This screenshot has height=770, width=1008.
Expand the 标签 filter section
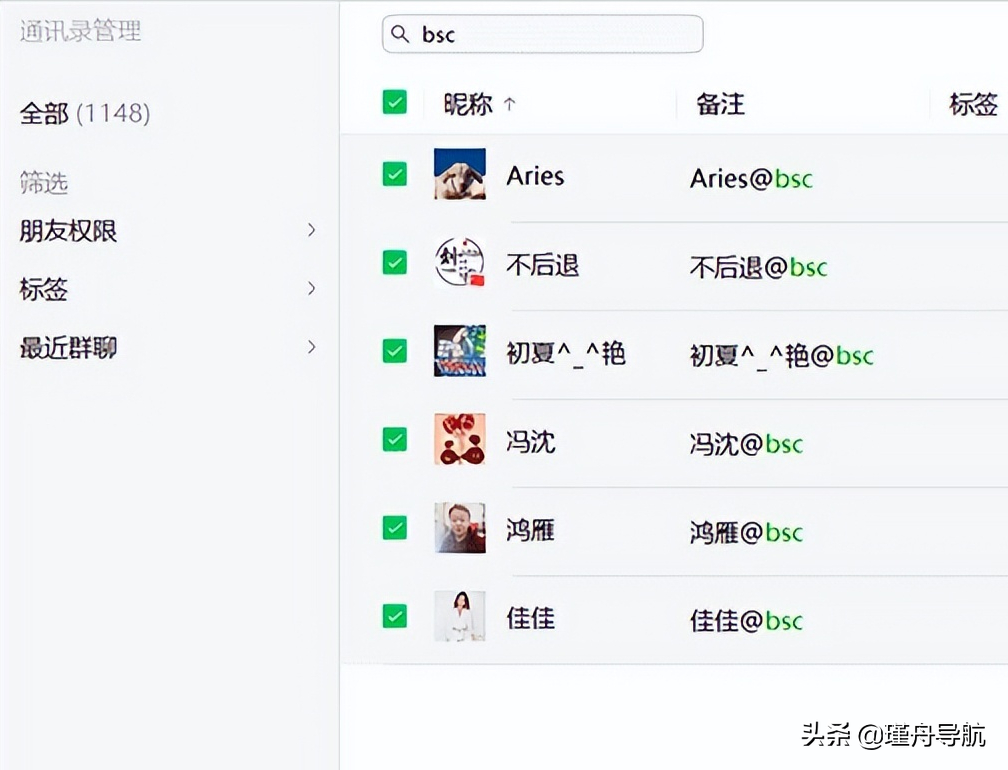coord(311,289)
